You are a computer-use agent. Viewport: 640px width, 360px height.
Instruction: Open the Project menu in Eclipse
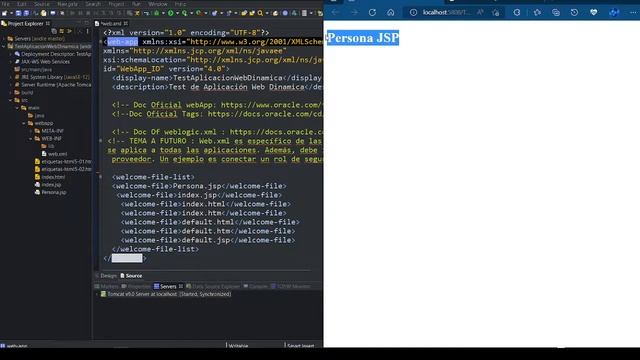click(116, 4)
